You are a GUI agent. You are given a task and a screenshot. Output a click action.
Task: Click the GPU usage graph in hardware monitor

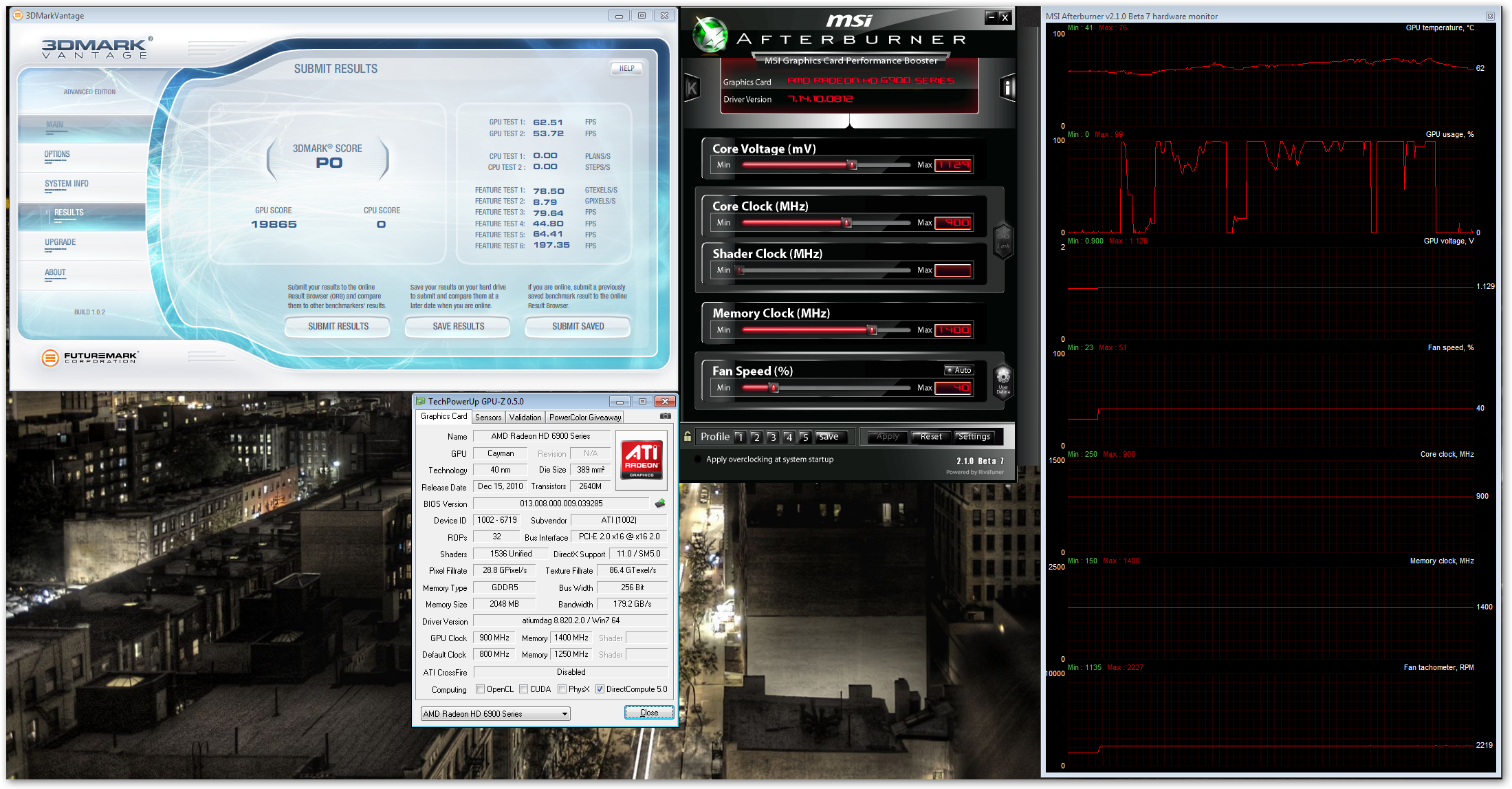click(1271, 186)
